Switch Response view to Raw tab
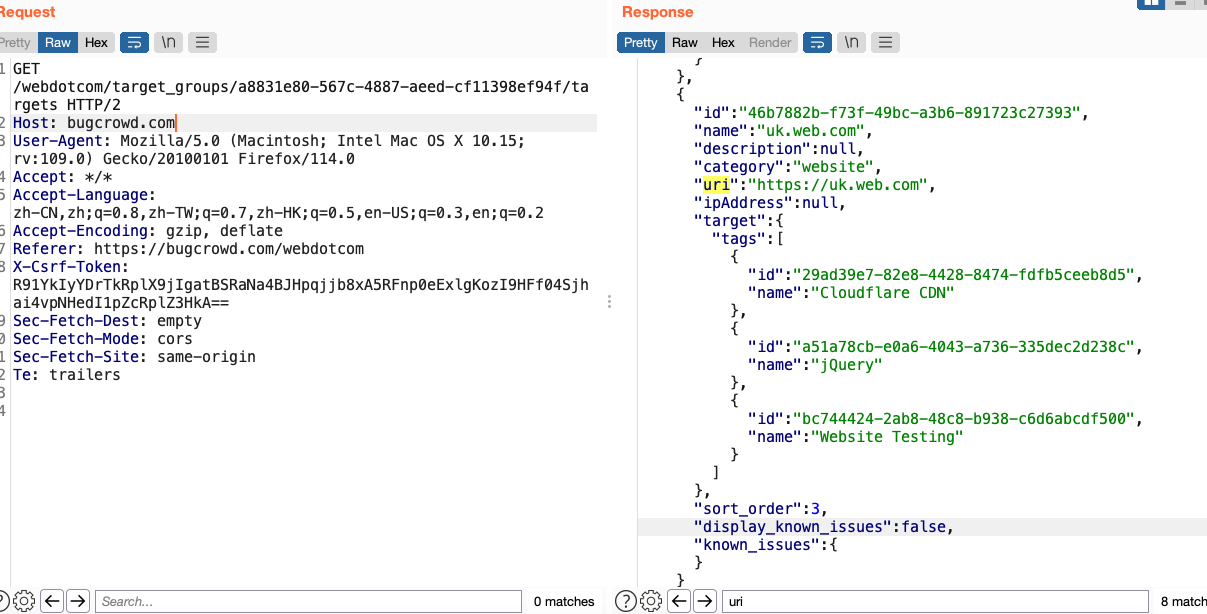 coord(685,42)
